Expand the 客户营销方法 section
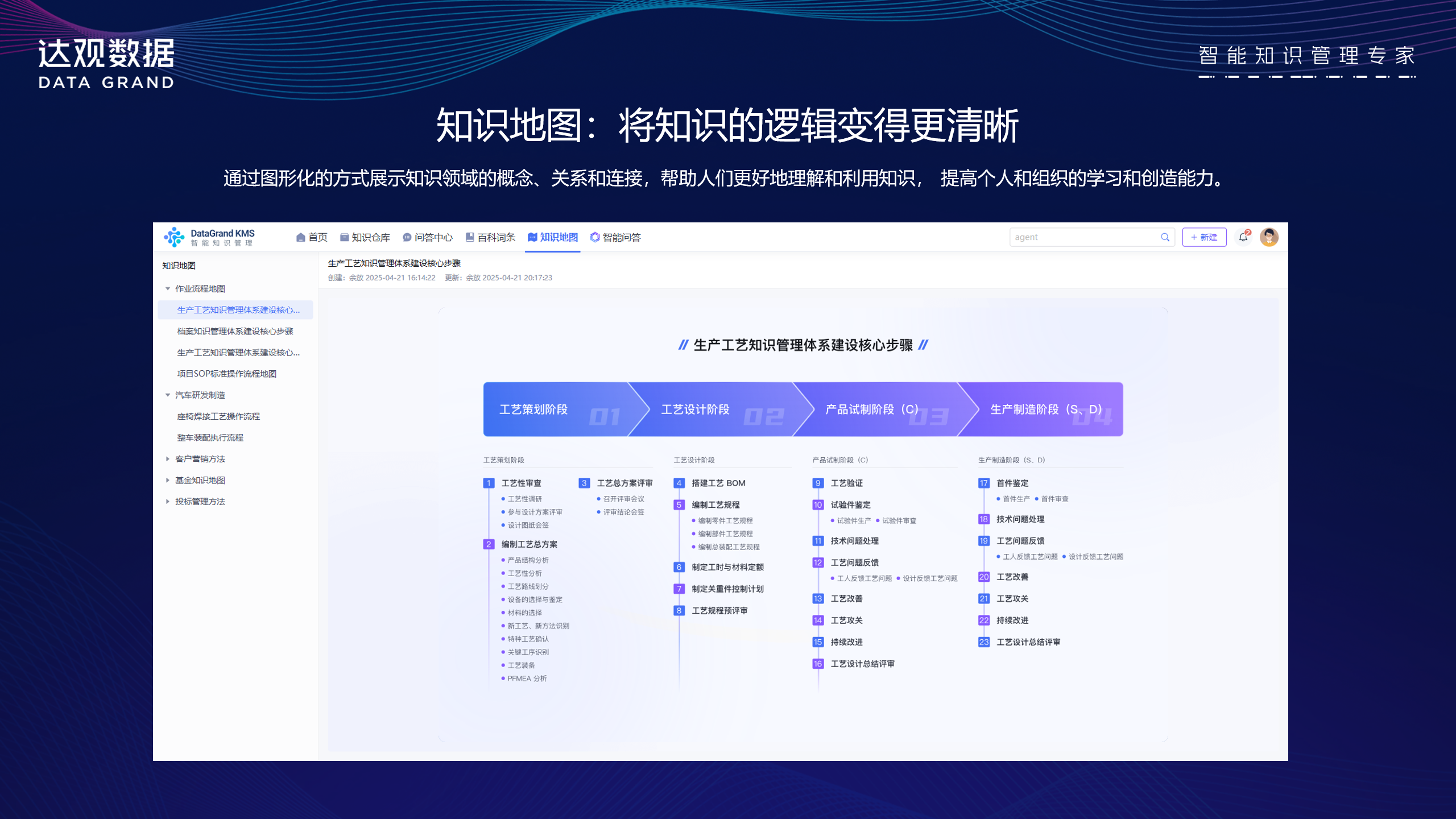 click(x=167, y=458)
